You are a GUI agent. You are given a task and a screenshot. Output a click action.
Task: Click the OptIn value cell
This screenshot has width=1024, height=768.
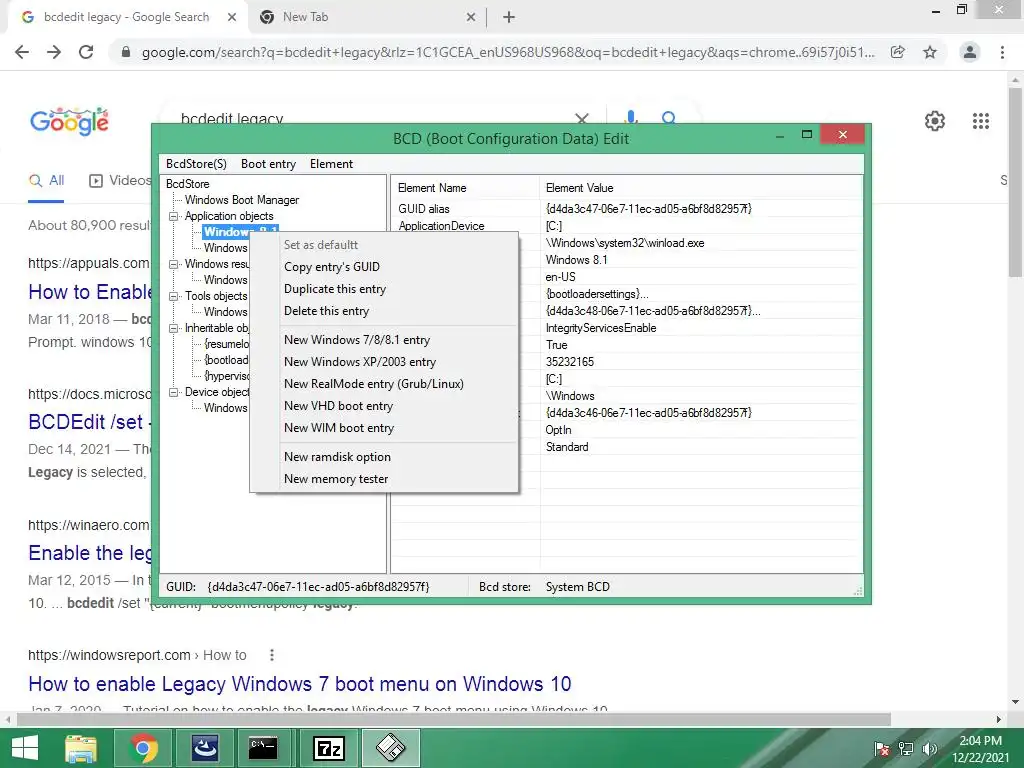pyautogui.click(x=558, y=430)
